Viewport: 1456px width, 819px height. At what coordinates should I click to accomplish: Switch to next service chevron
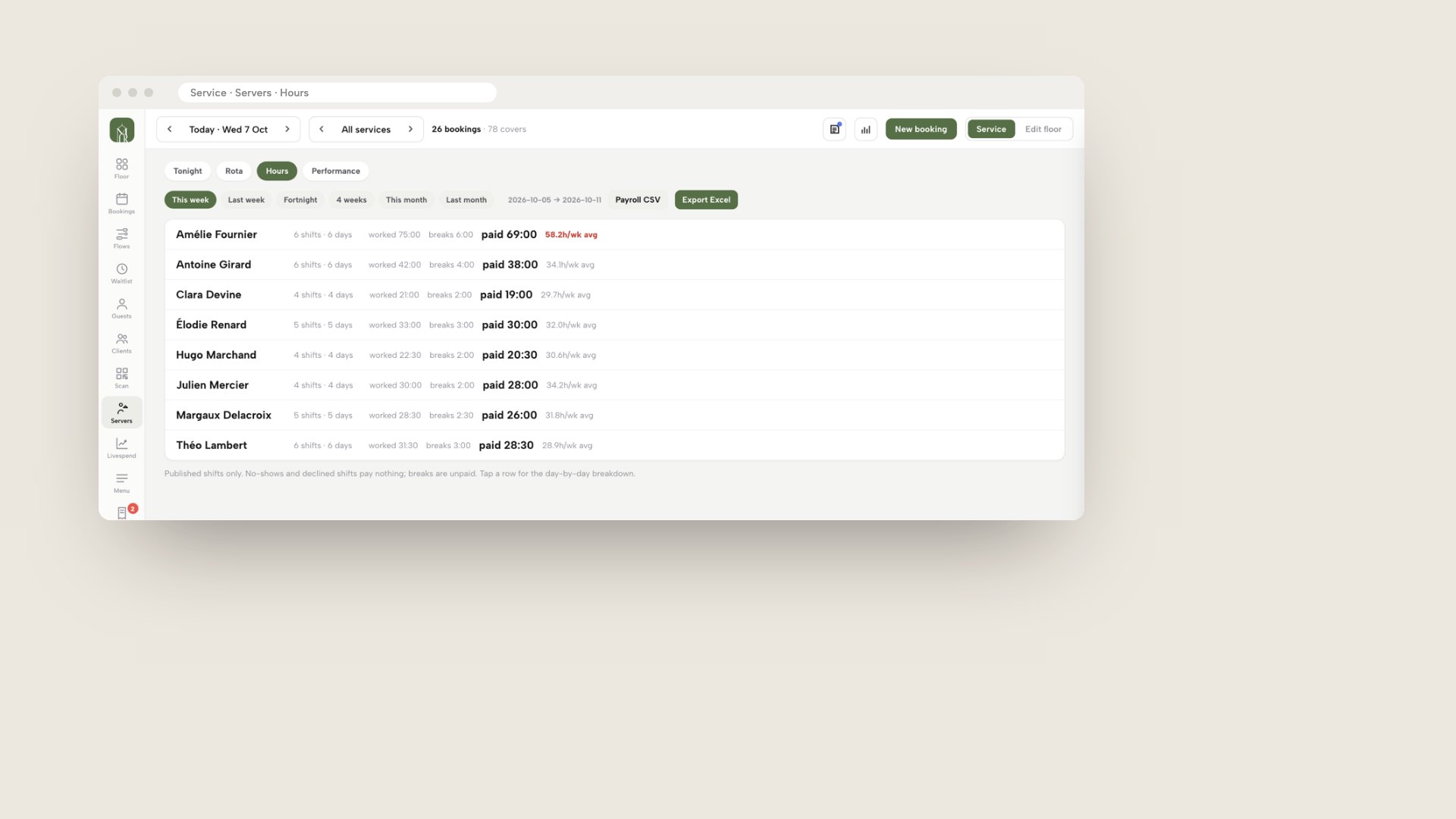[410, 129]
